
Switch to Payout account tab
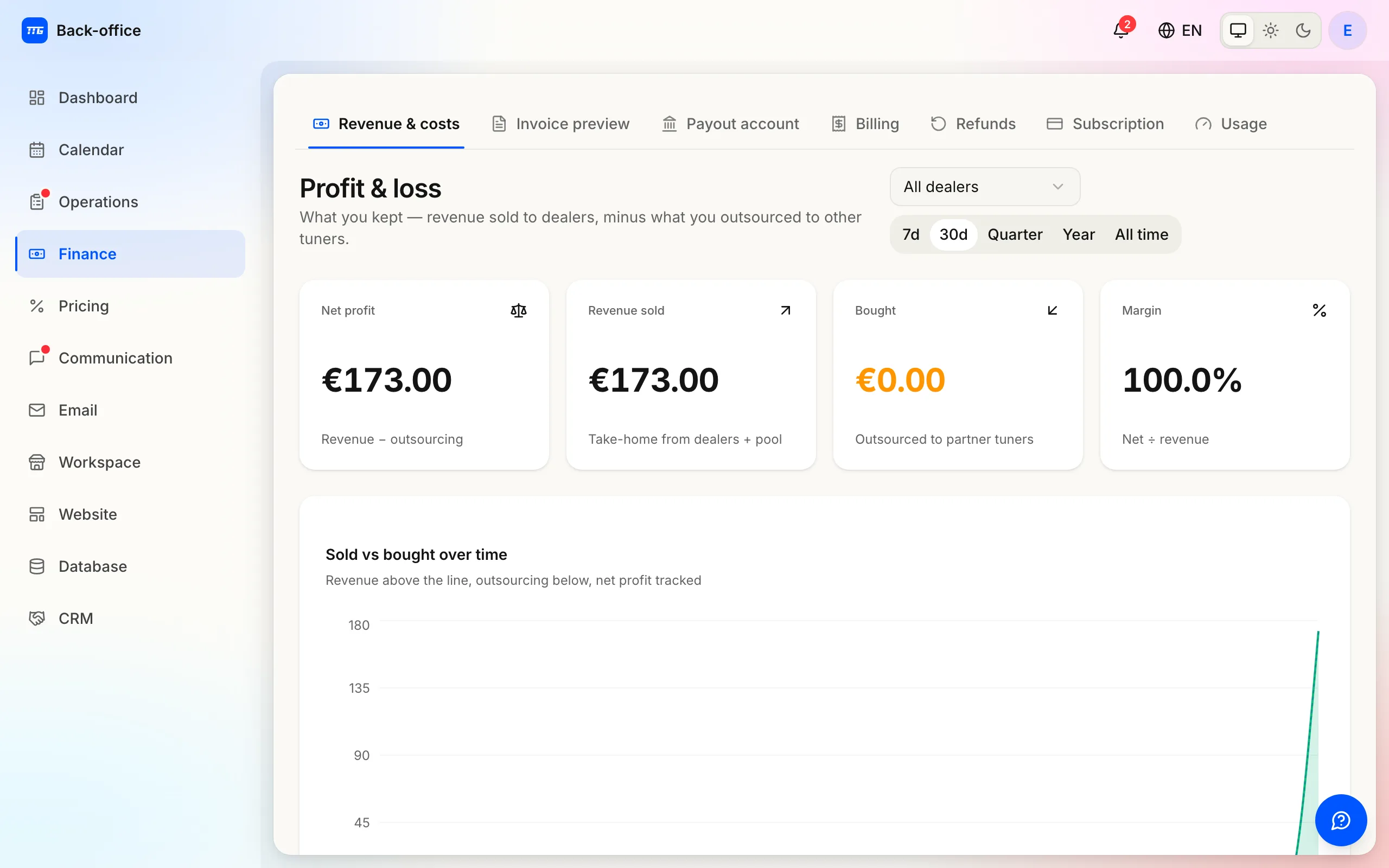click(x=730, y=124)
